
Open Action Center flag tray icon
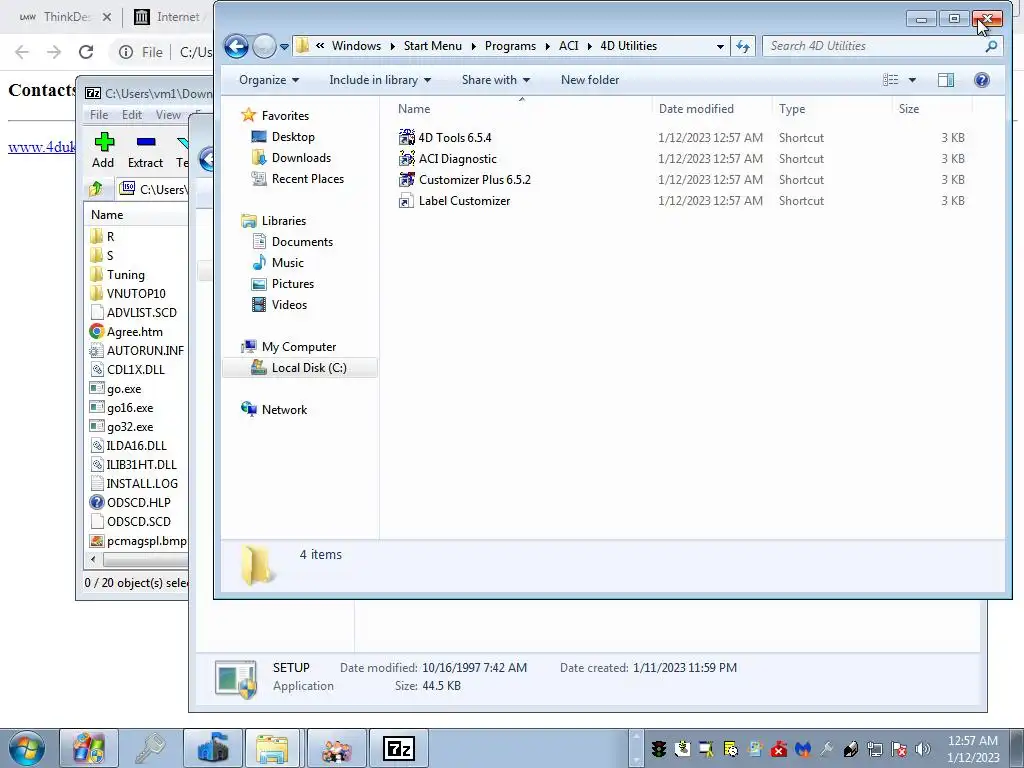pyautogui.click(x=899, y=749)
